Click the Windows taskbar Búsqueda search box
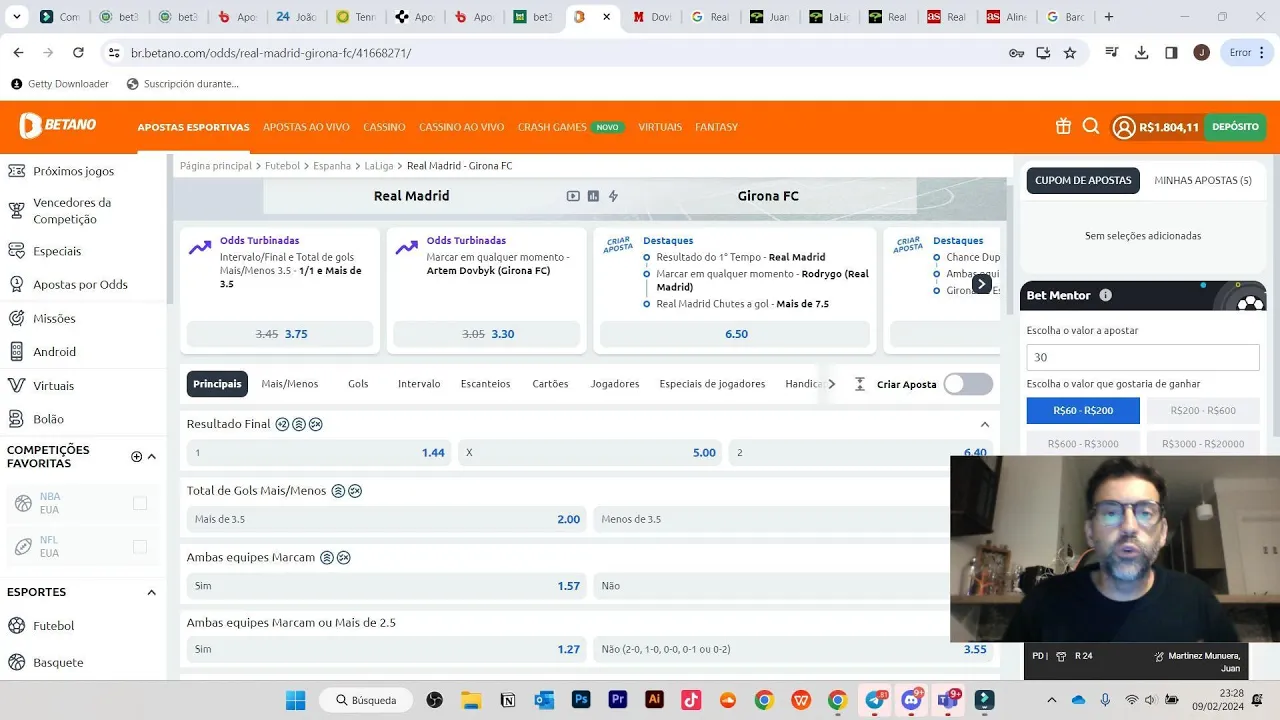This screenshot has height=720, width=1280. click(x=367, y=700)
